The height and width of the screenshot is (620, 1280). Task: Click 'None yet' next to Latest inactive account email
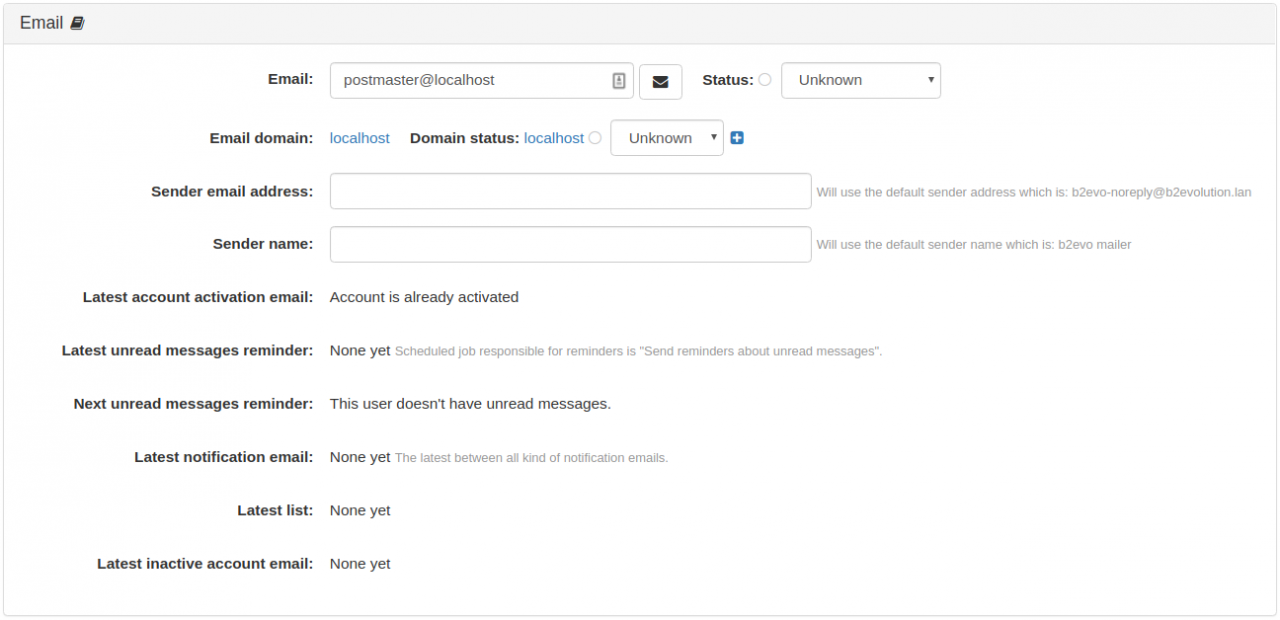360,564
